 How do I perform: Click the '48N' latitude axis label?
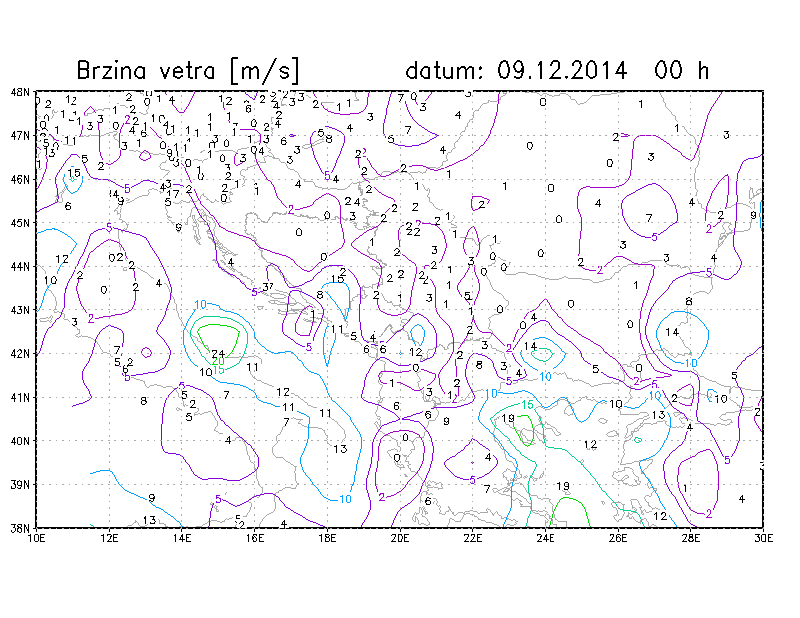point(20,92)
